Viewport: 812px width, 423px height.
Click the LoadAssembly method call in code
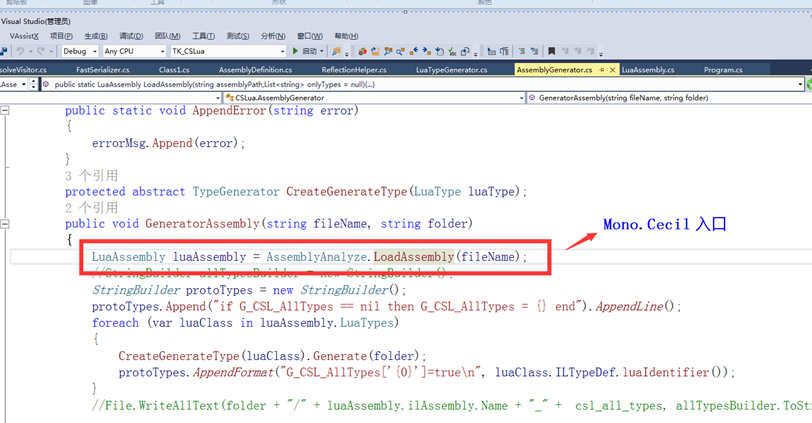click(x=413, y=257)
